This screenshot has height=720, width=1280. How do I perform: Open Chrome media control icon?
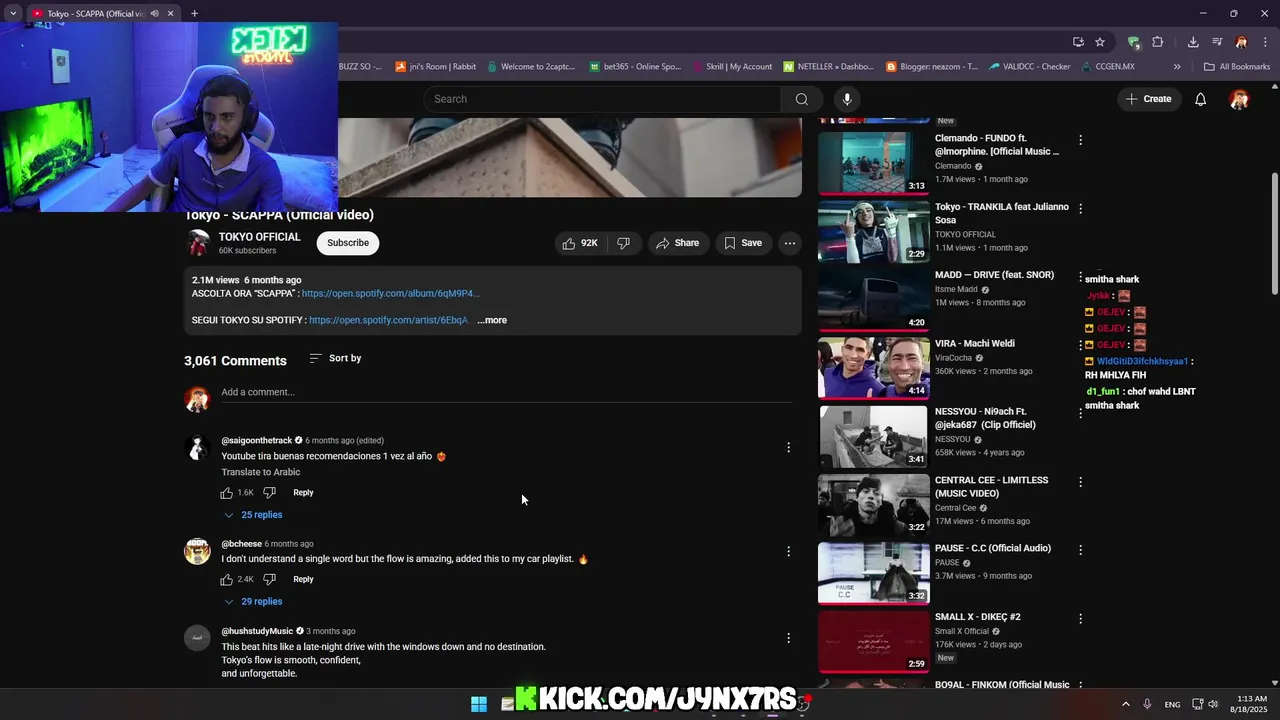(x=1217, y=42)
